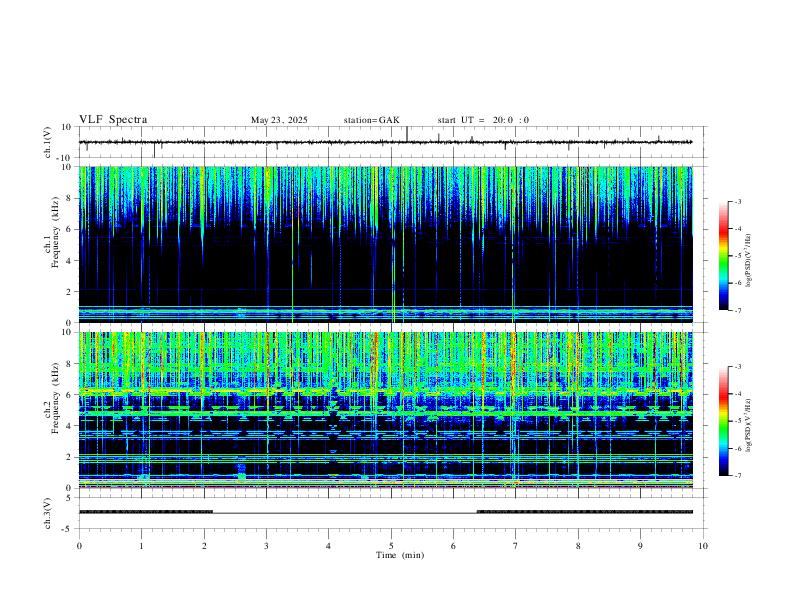The height and width of the screenshot is (612, 792).
Task: Click the "-3" label on upper color bar
Action: (x=737, y=201)
